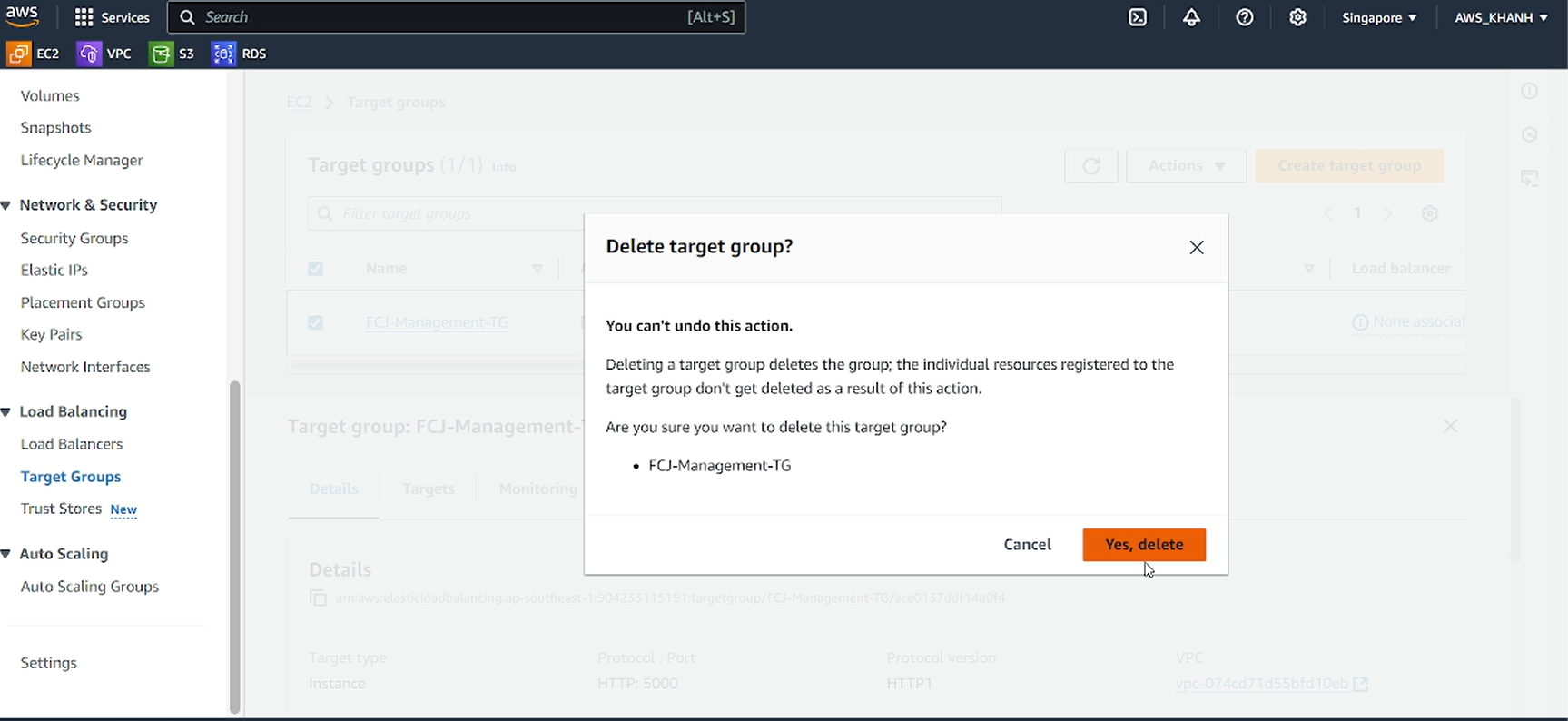1568x721 pixels.
Task: Click the next page arrow in pagination
Action: point(1387,213)
